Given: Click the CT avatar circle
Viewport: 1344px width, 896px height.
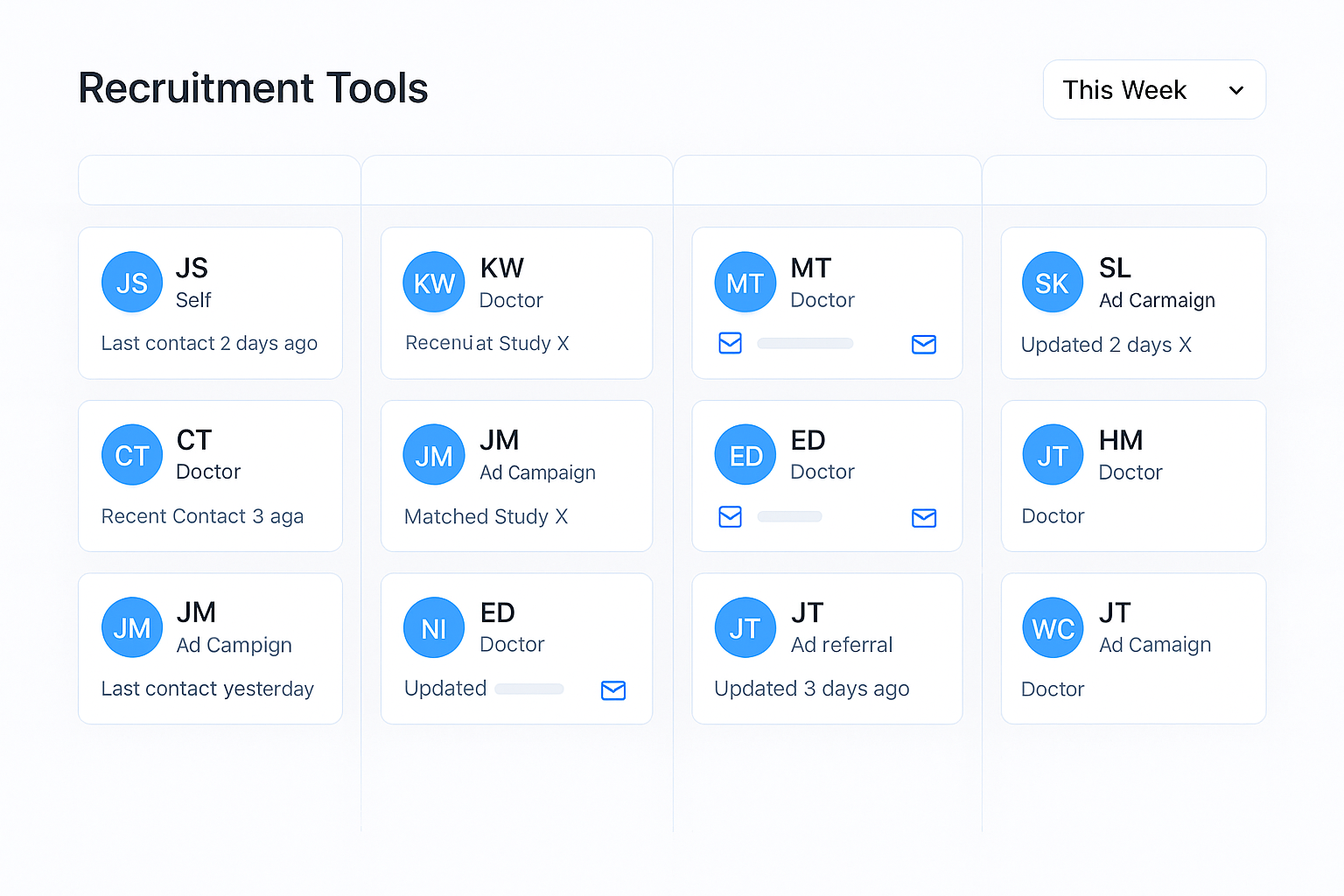Looking at the screenshot, I should click(132, 455).
